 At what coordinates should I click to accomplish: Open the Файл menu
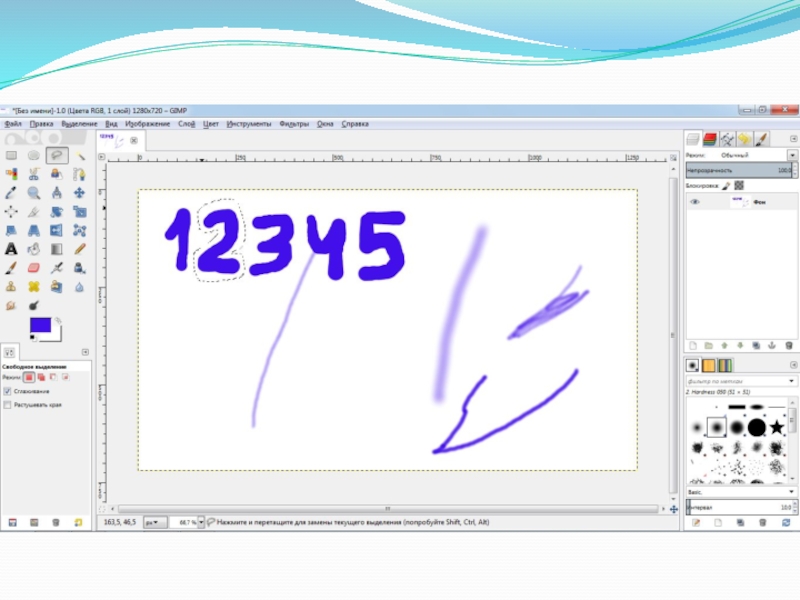13,124
